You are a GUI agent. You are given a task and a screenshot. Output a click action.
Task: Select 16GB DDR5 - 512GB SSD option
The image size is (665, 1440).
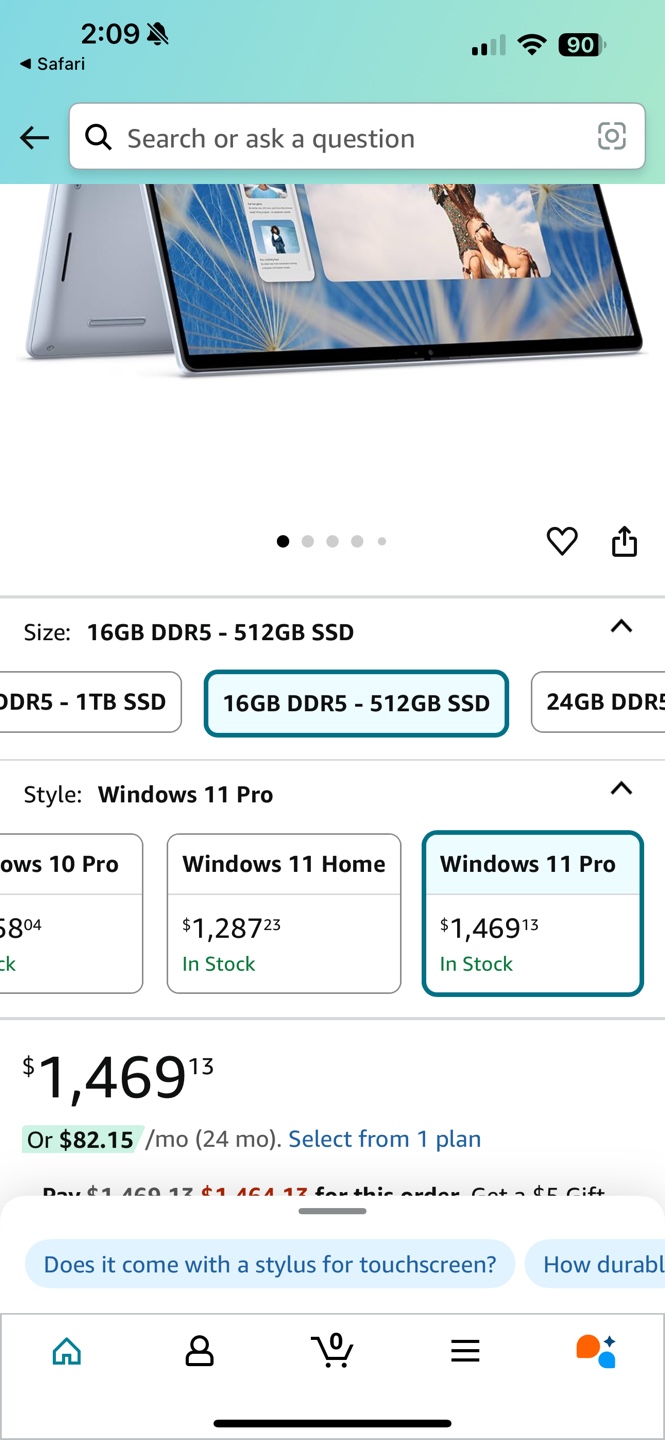point(356,703)
